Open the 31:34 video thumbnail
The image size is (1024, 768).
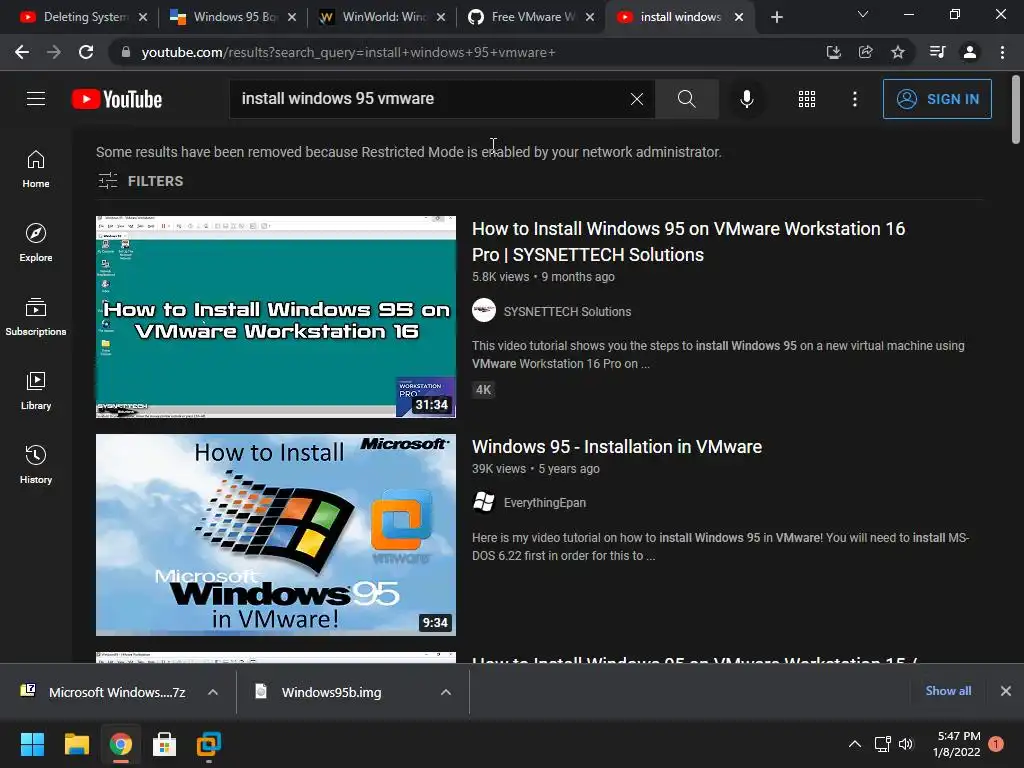click(276, 317)
